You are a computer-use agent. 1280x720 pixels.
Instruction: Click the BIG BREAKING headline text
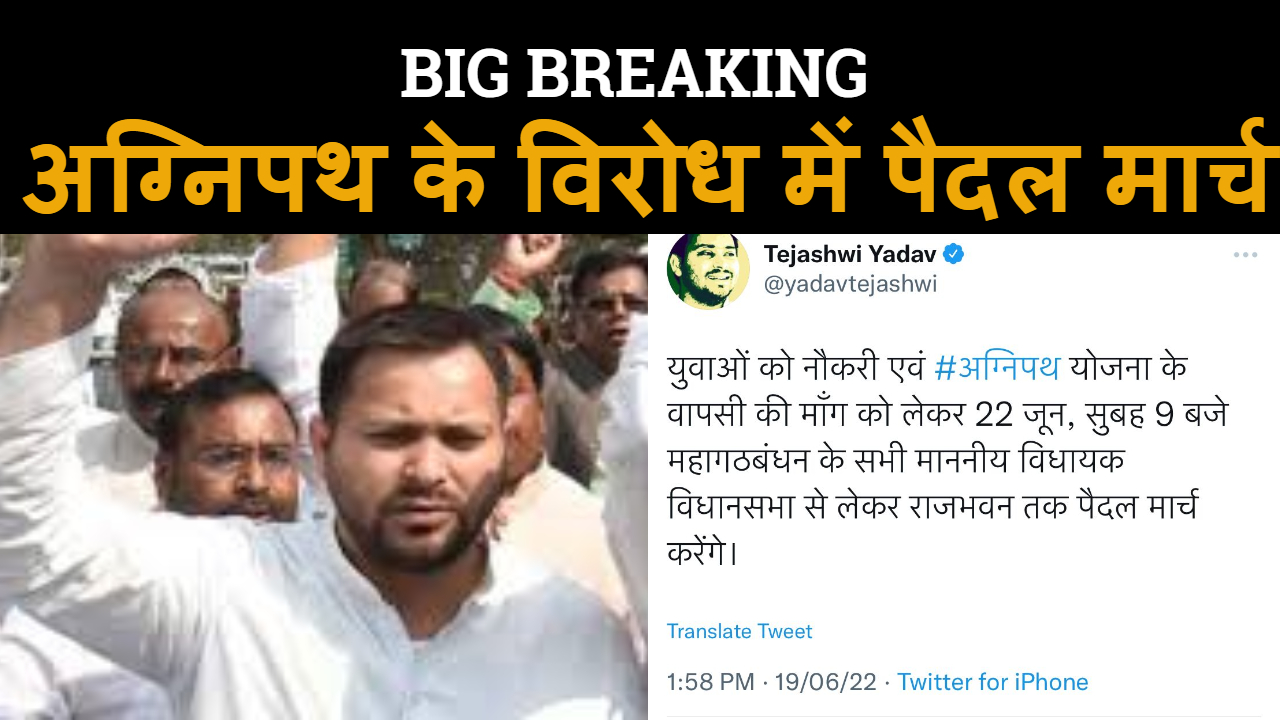(x=634, y=73)
